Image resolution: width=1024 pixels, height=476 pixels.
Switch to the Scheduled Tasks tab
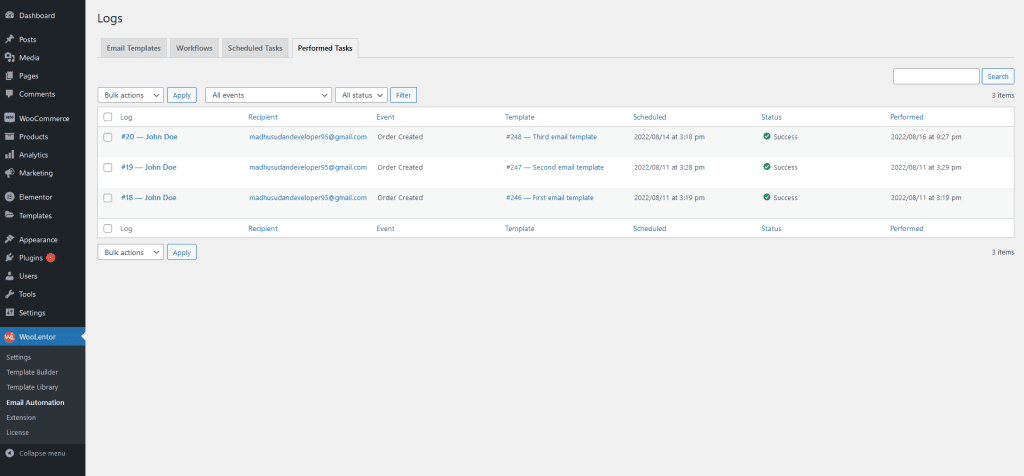pyautogui.click(x=256, y=48)
